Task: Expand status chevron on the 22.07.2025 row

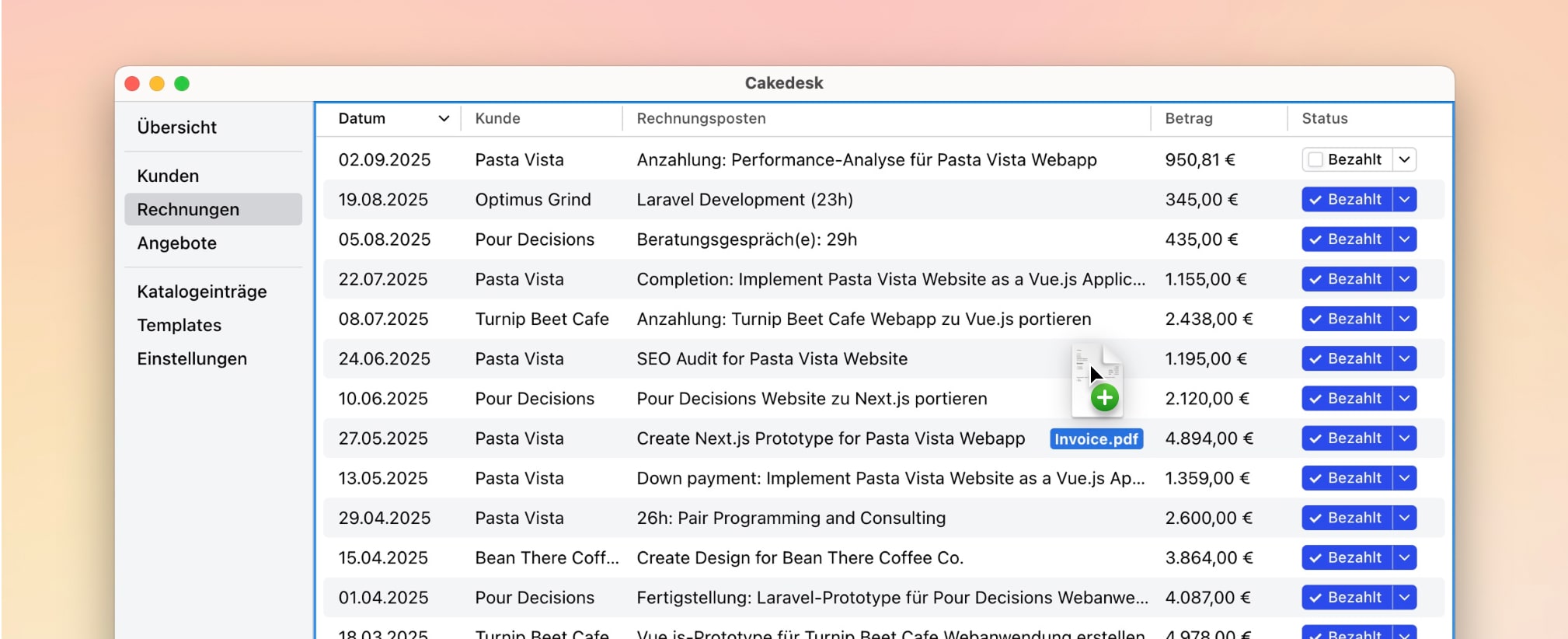Action: pos(1405,279)
